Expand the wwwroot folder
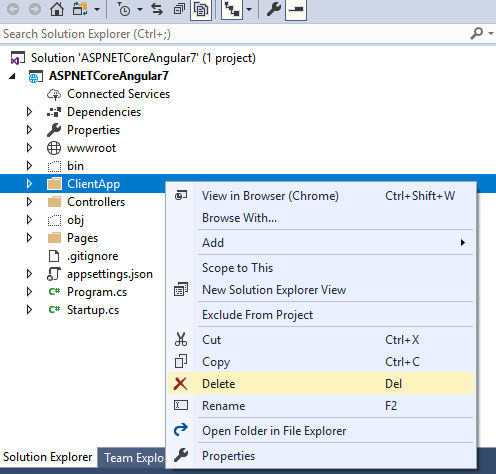Screen dimensions: 496x474 pos(29,148)
